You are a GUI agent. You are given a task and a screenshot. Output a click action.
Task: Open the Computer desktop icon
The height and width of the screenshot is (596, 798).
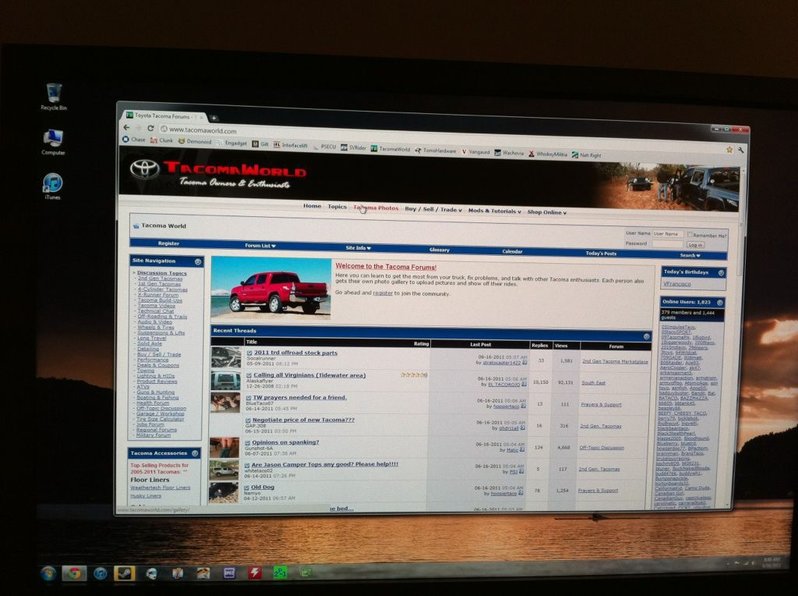click(53, 141)
